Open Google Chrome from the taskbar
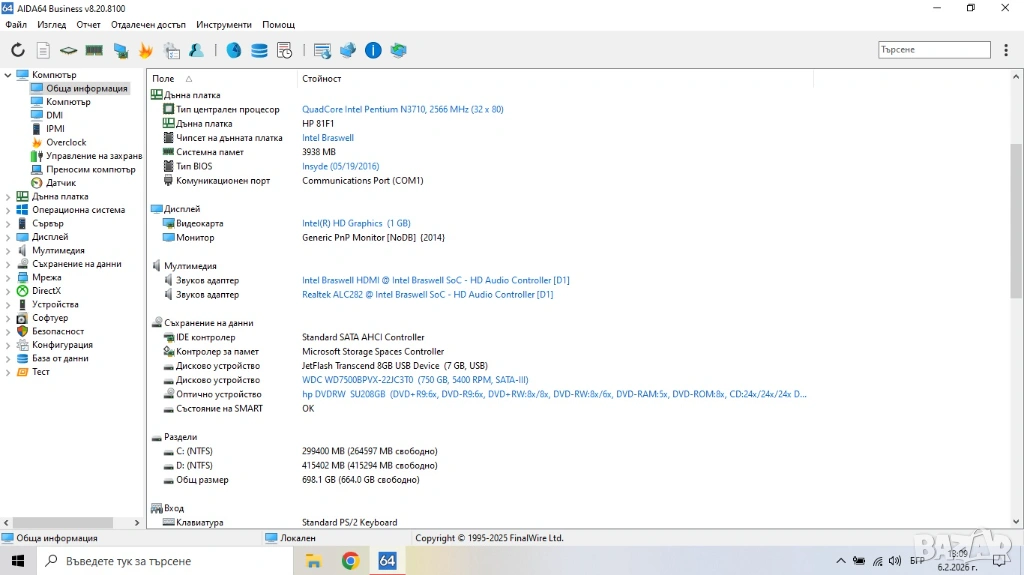 (350, 561)
